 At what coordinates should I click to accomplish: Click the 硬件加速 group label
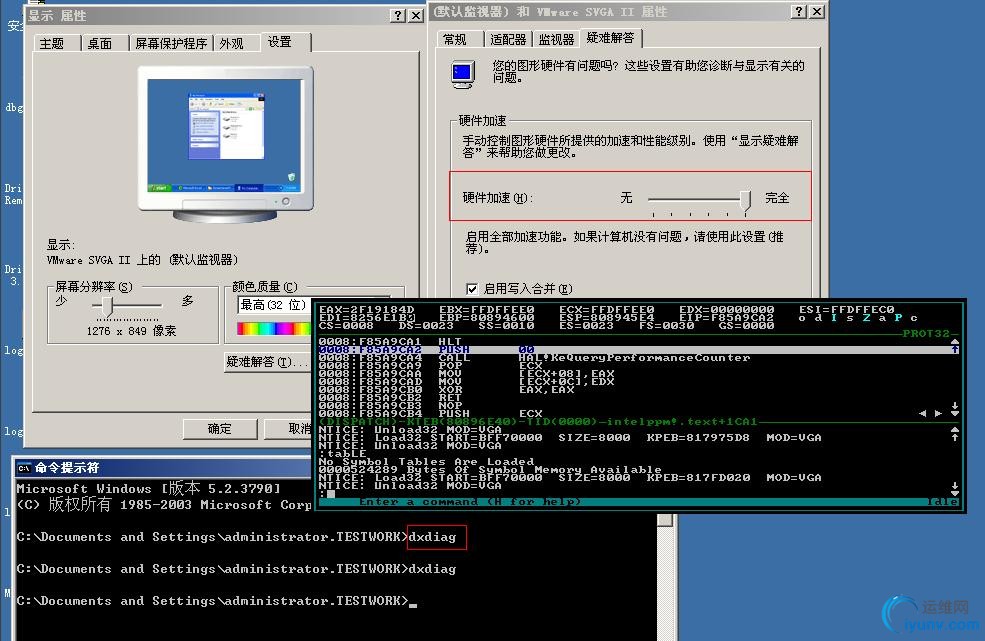[482, 121]
